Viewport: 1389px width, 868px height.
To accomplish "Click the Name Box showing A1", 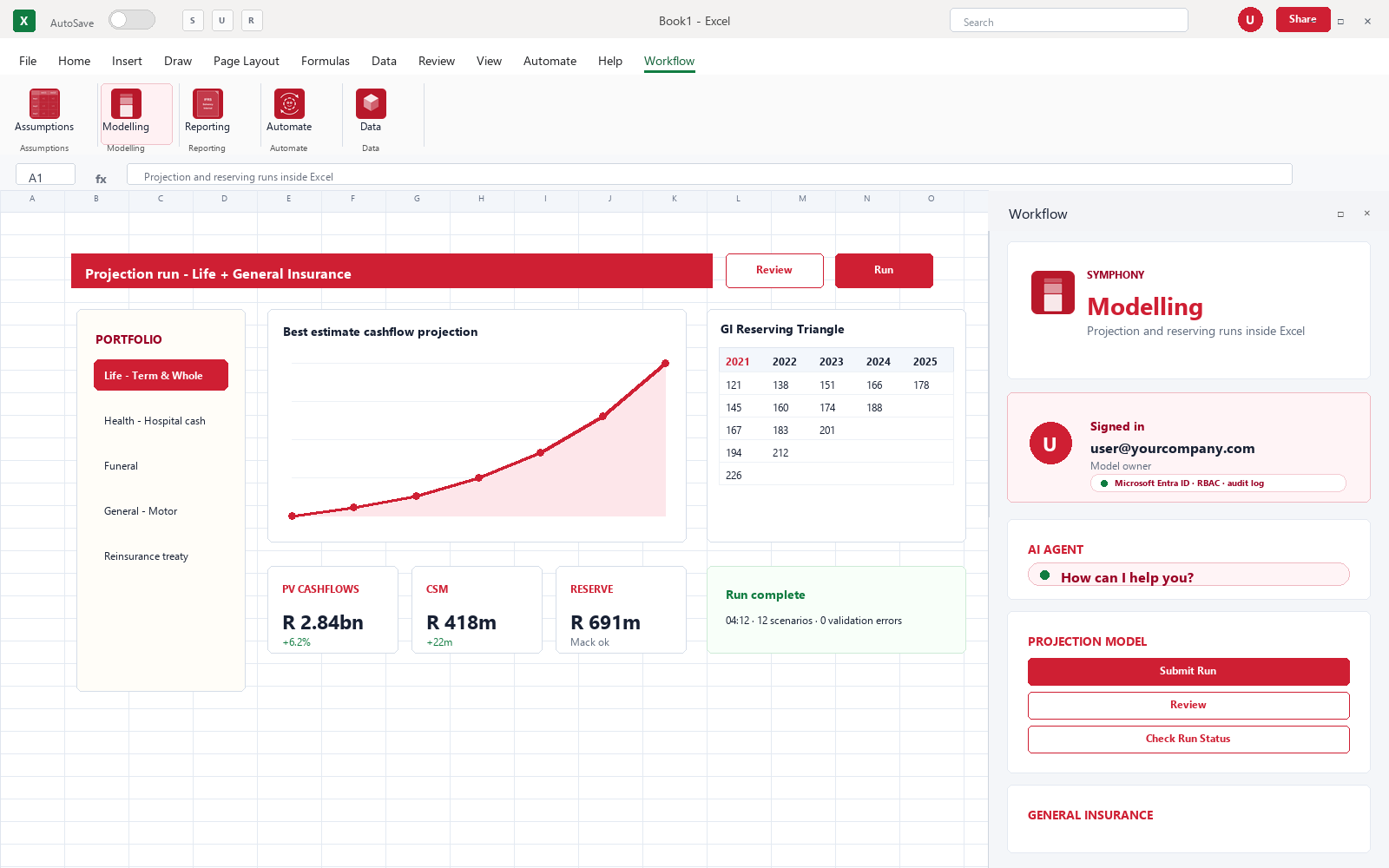I will coord(45,175).
